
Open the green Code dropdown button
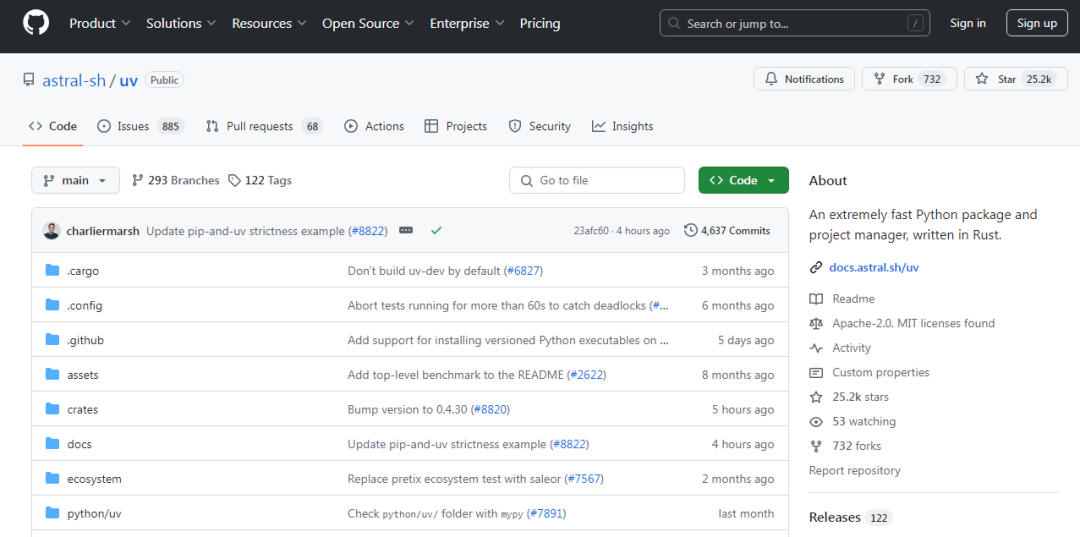743,180
